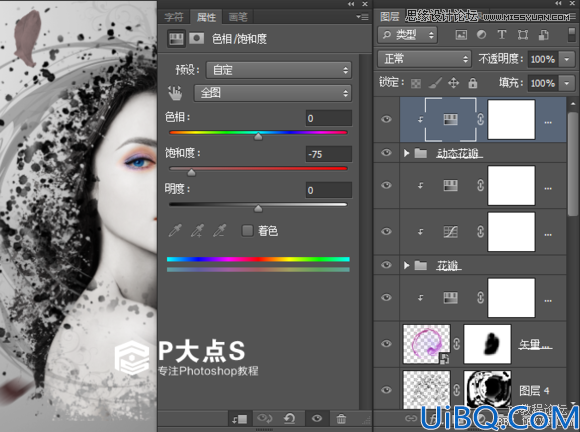
Task: Enable the 着色 checkbox
Action: (247, 230)
